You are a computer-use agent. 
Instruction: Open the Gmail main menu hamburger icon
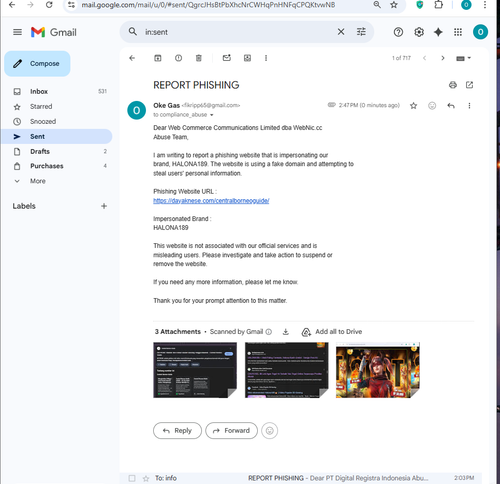point(17,32)
